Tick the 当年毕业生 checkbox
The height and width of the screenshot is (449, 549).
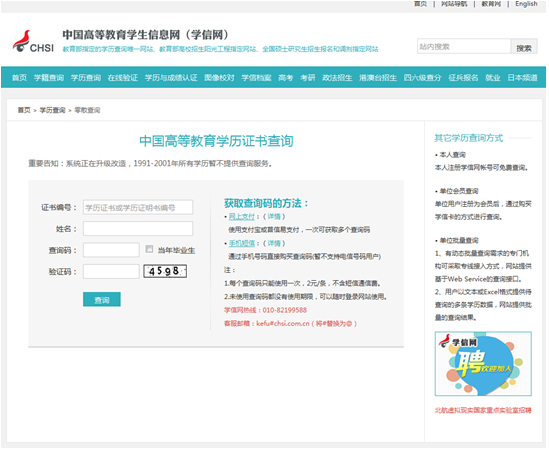pyautogui.click(x=149, y=249)
